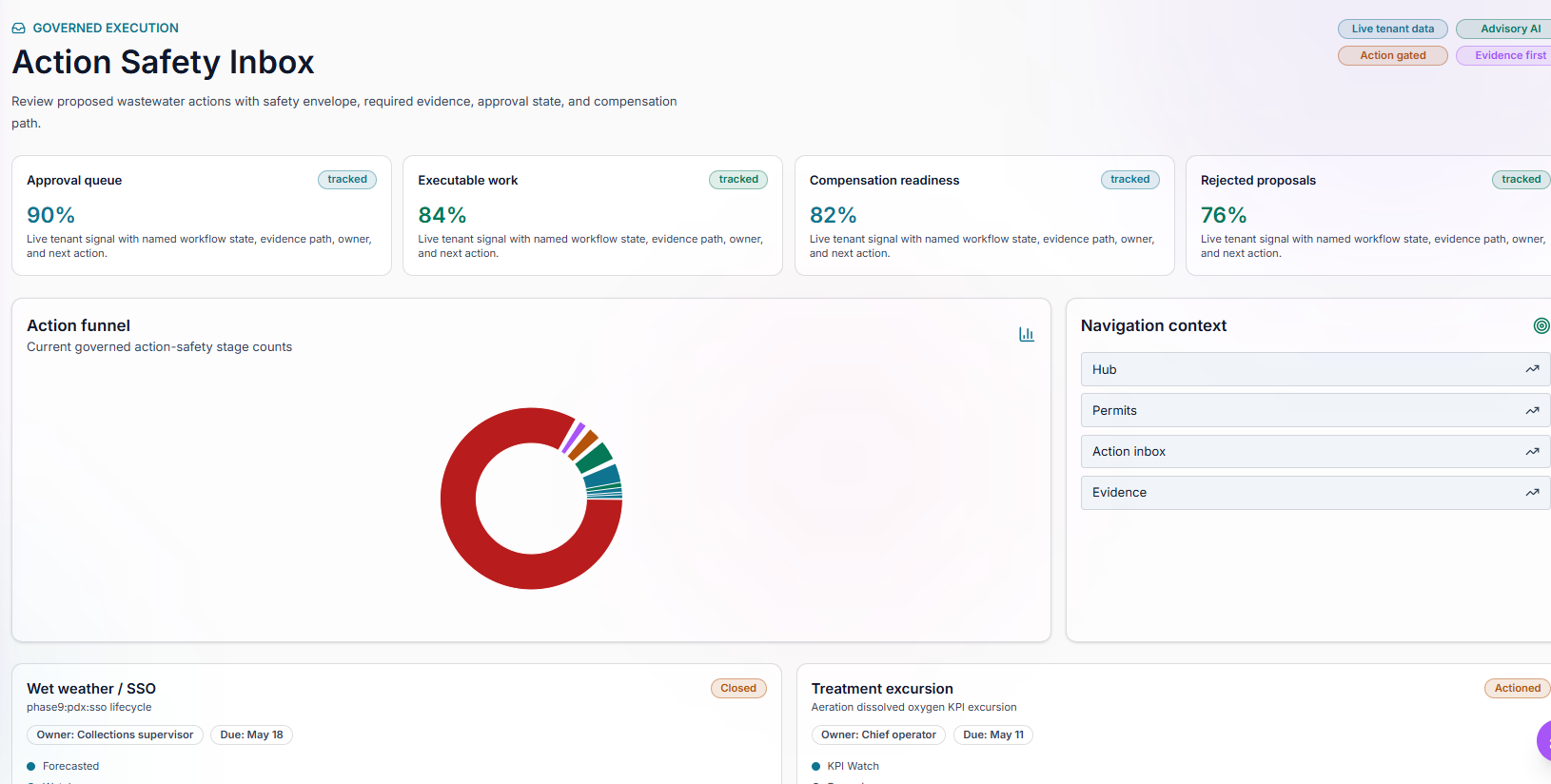The height and width of the screenshot is (784, 1551).
Task: Click the Action Safety Inbox page title
Action: click(x=163, y=62)
